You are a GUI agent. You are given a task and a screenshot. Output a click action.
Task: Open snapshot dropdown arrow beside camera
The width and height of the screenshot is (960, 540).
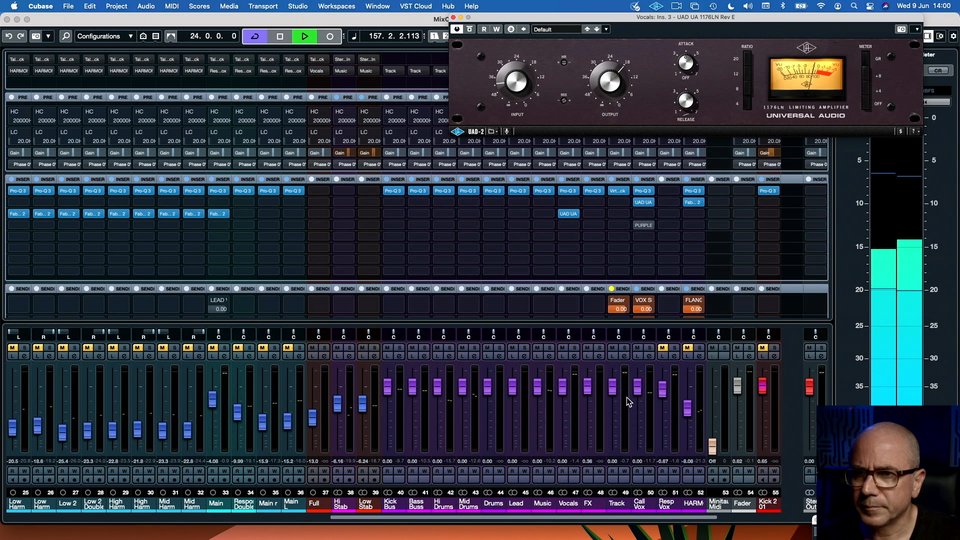point(48,36)
